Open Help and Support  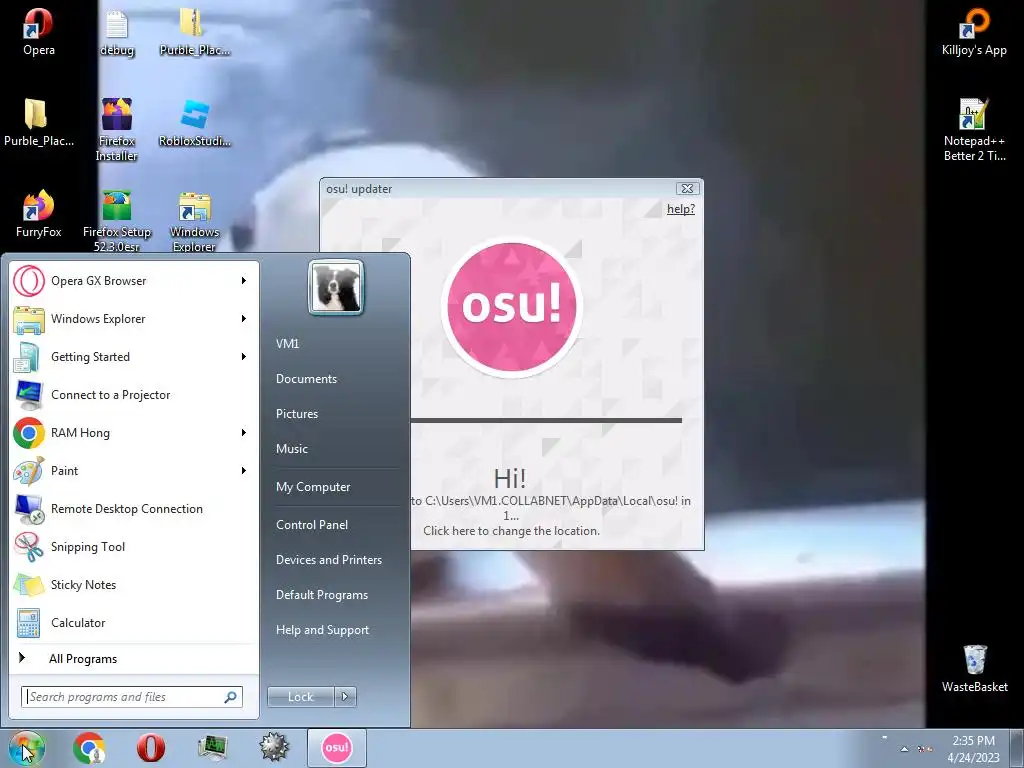click(322, 630)
